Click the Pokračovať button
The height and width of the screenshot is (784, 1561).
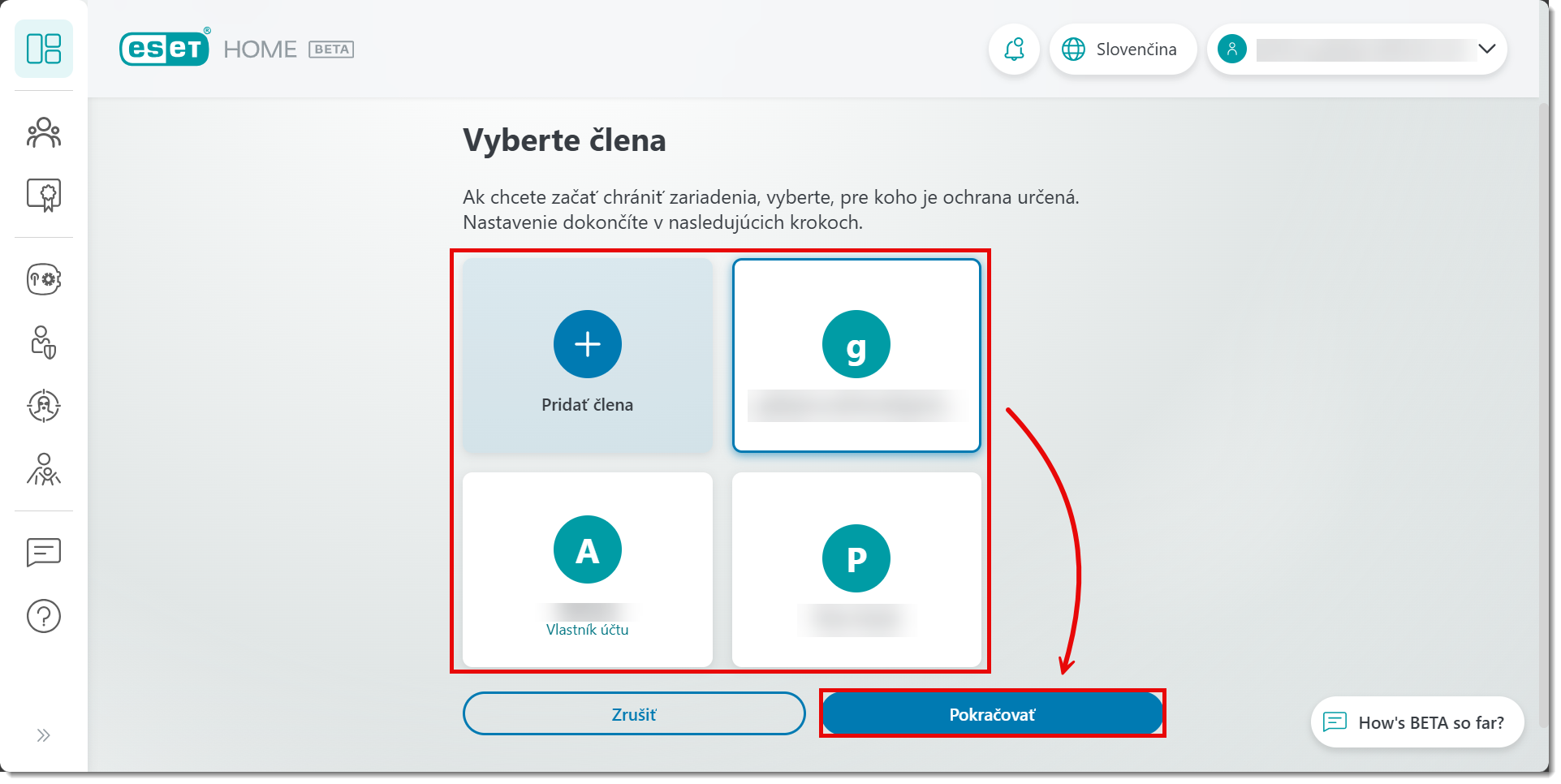tap(992, 714)
